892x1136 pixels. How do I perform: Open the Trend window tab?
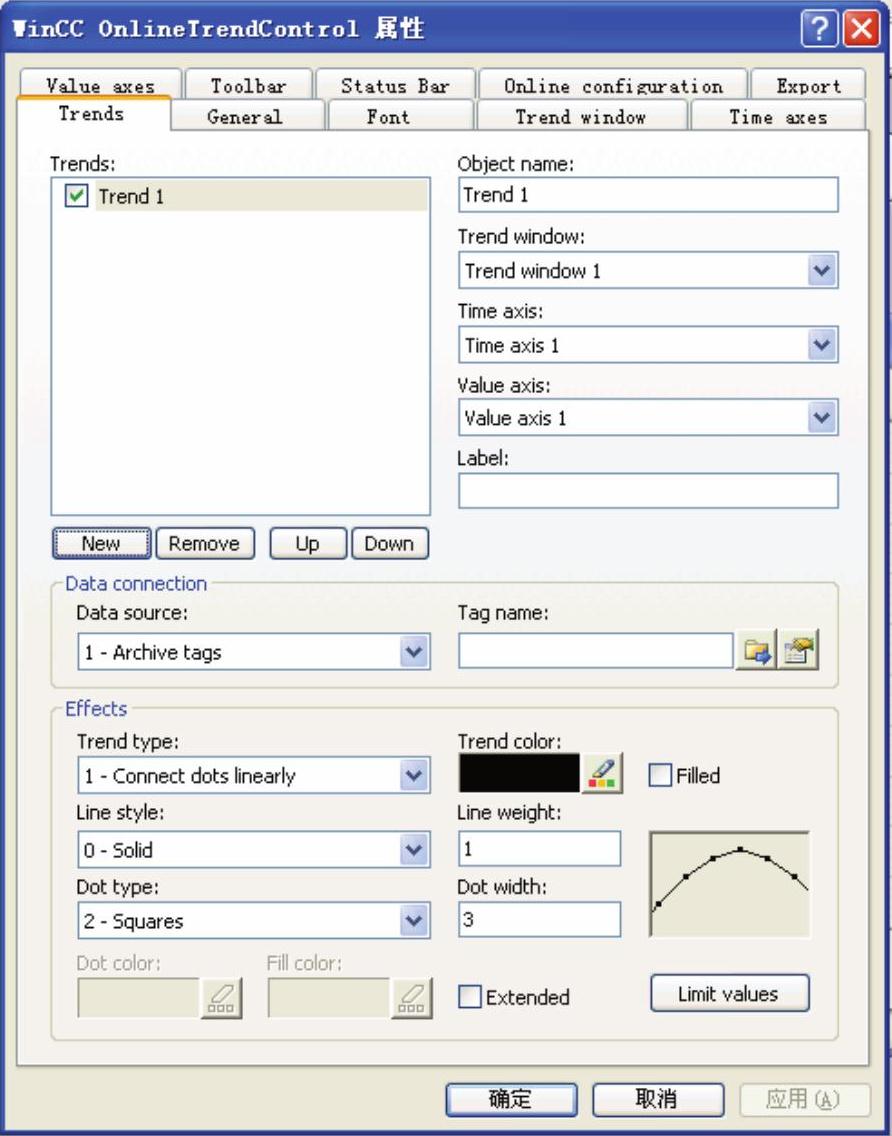tap(580, 116)
